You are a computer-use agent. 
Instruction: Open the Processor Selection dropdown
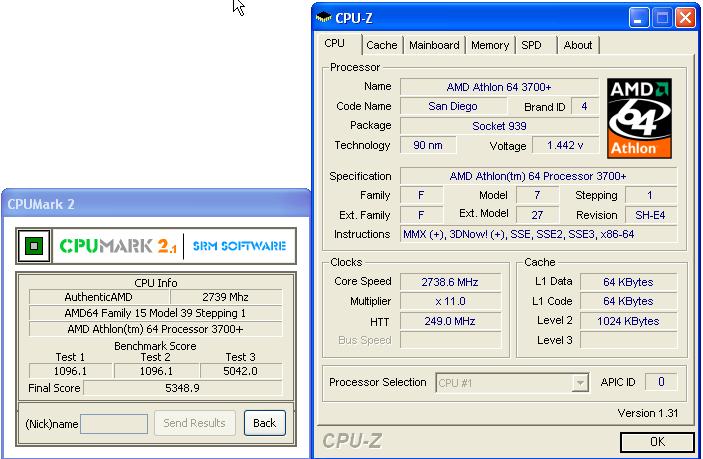pyautogui.click(x=580, y=383)
